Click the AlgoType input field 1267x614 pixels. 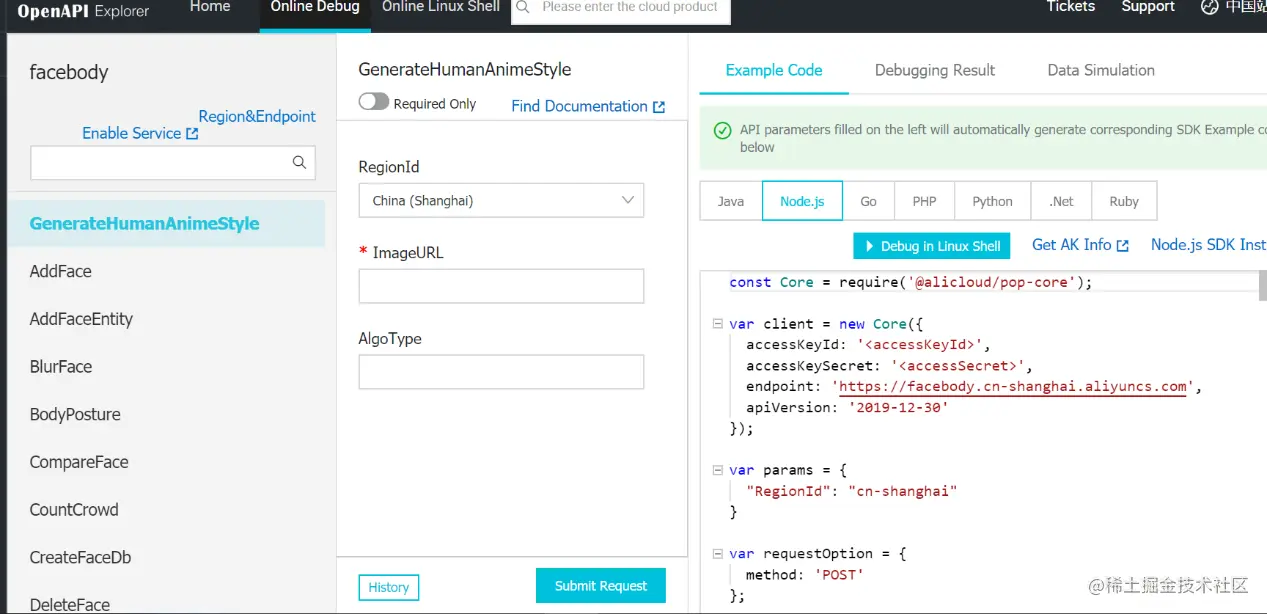tap(501, 372)
